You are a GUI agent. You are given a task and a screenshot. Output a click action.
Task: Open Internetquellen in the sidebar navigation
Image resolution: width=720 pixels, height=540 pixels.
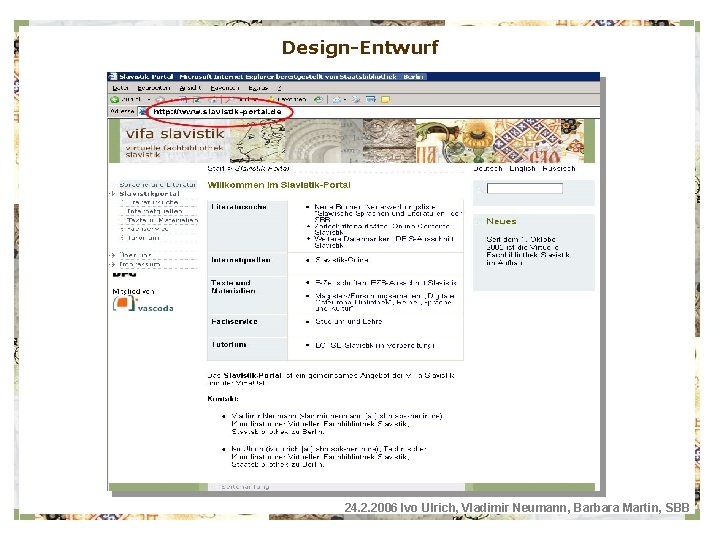click(154, 211)
